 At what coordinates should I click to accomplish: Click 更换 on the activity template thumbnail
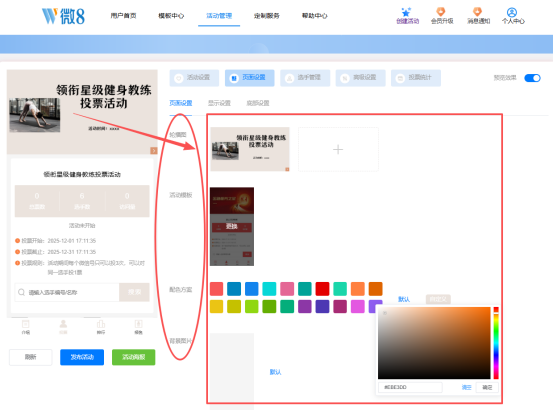coord(232,226)
